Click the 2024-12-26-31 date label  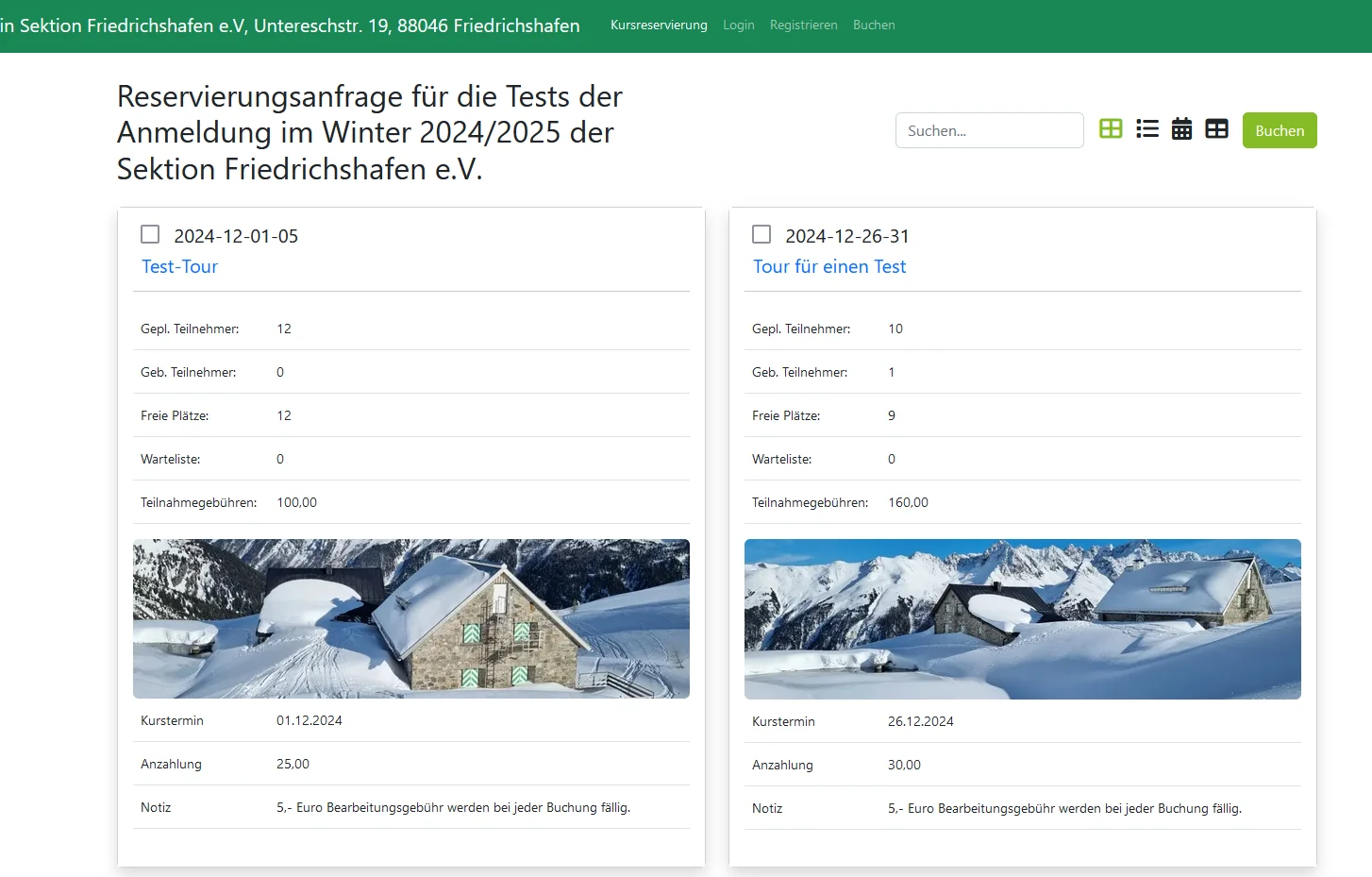coord(846,236)
